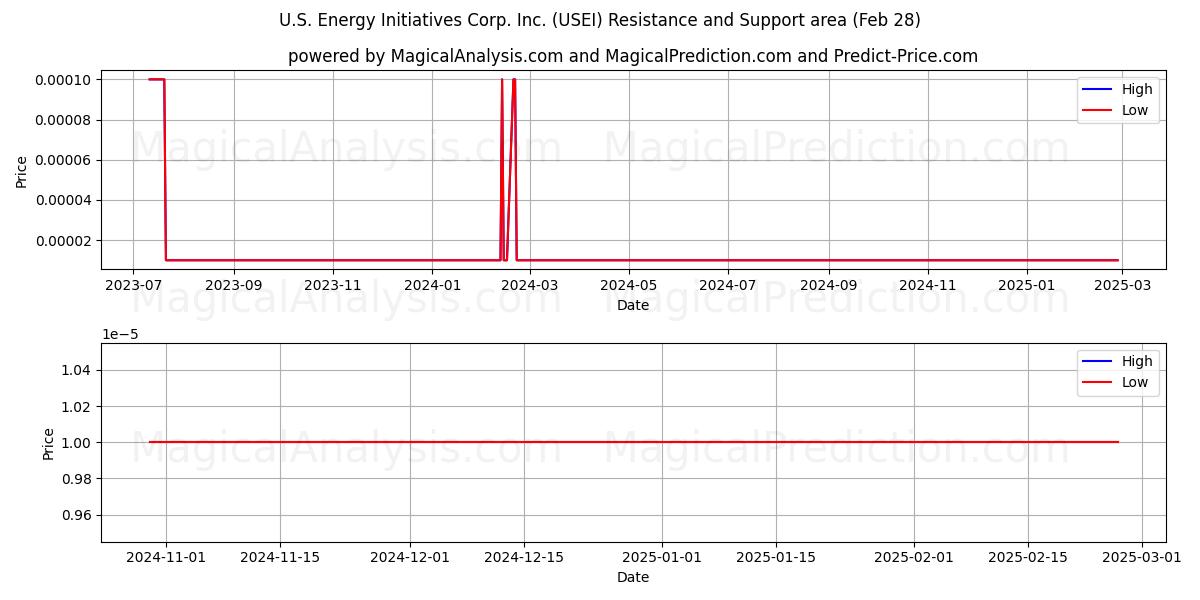This screenshot has height=600, width=1200.
Task: Click the 0.00004 price tick label
Action: (63, 200)
